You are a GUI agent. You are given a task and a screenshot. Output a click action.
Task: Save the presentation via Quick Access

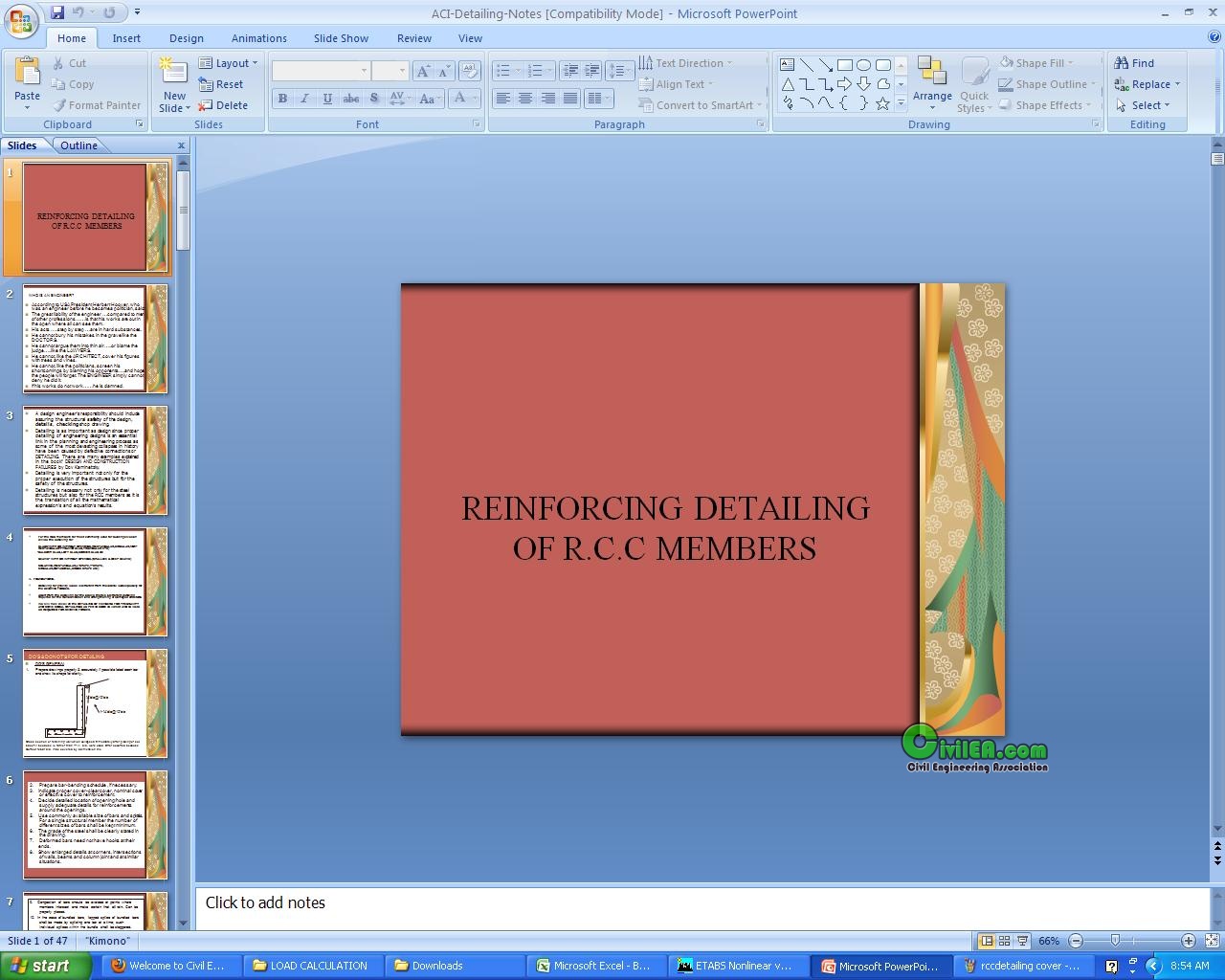[x=57, y=12]
